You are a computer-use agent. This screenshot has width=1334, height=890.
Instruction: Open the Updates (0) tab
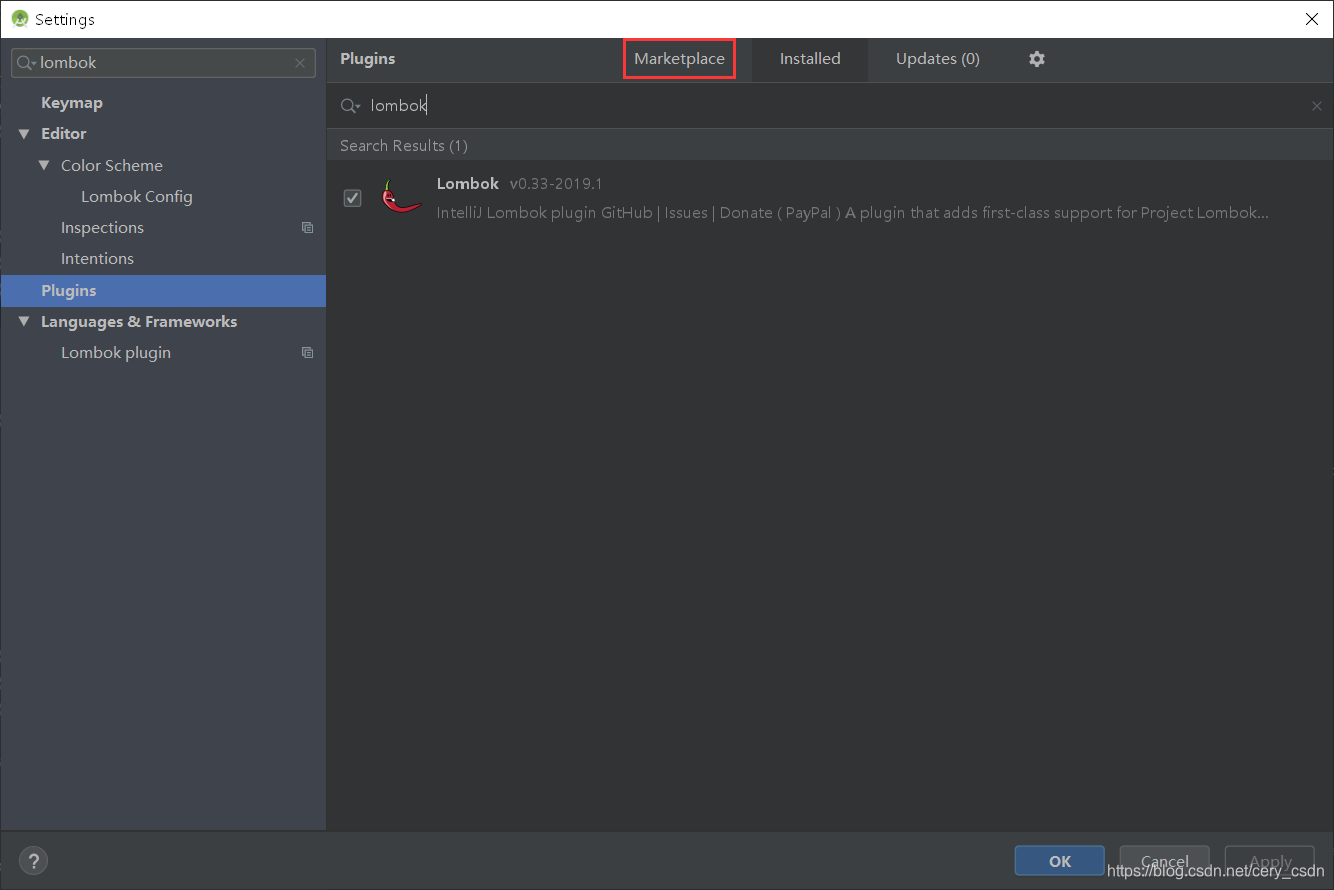tap(938, 59)
